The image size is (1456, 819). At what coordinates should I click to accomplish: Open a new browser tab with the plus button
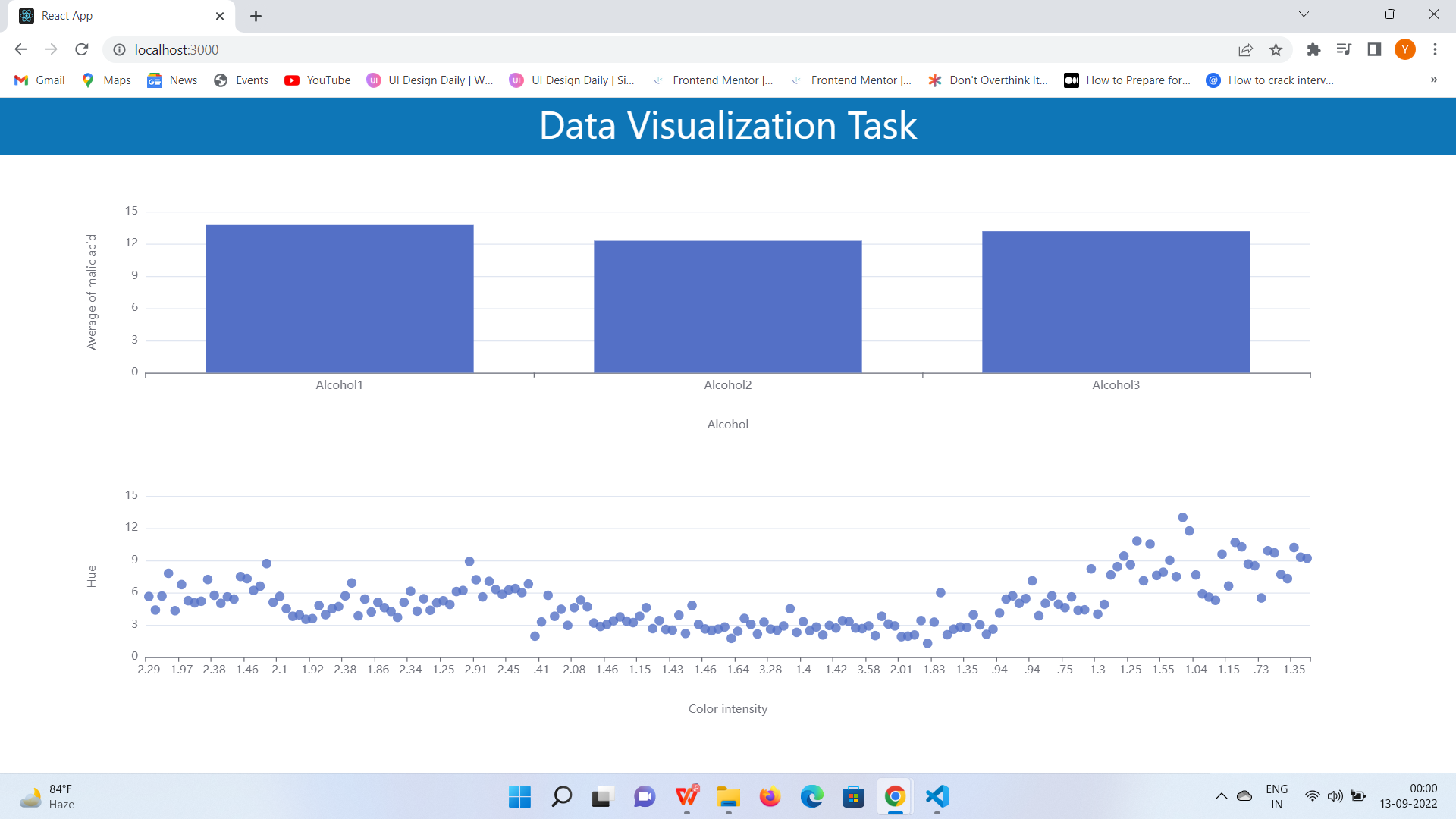coord(256,15)
